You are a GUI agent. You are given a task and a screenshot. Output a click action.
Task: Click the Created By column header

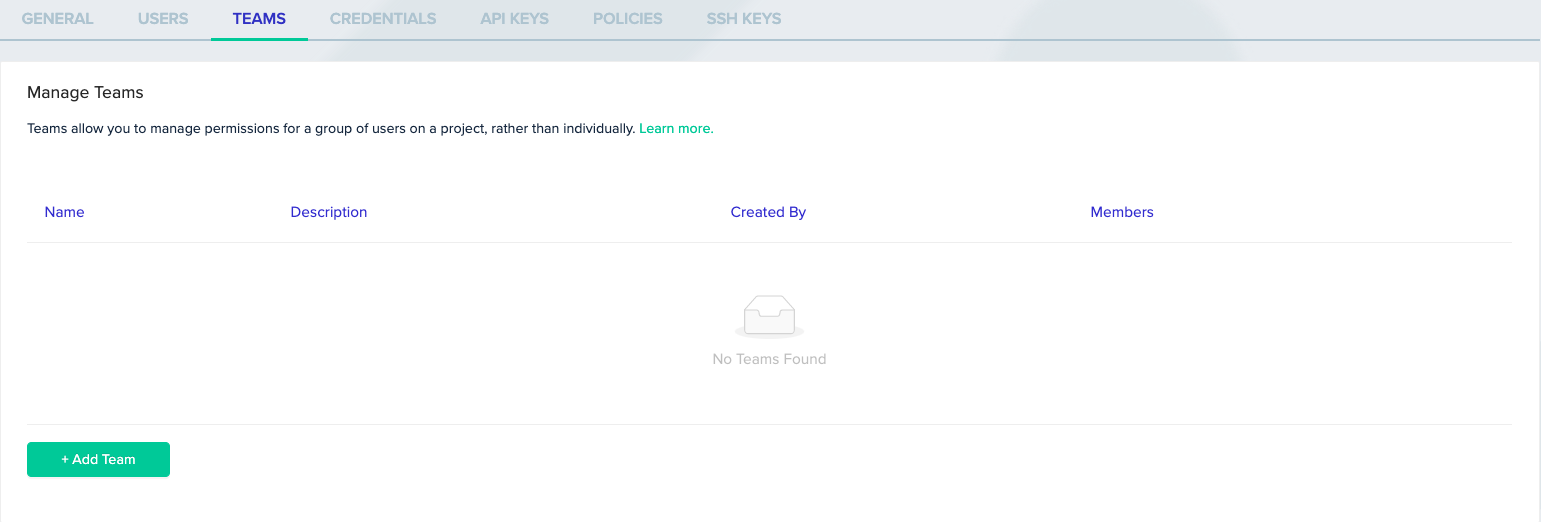(768, 212)
